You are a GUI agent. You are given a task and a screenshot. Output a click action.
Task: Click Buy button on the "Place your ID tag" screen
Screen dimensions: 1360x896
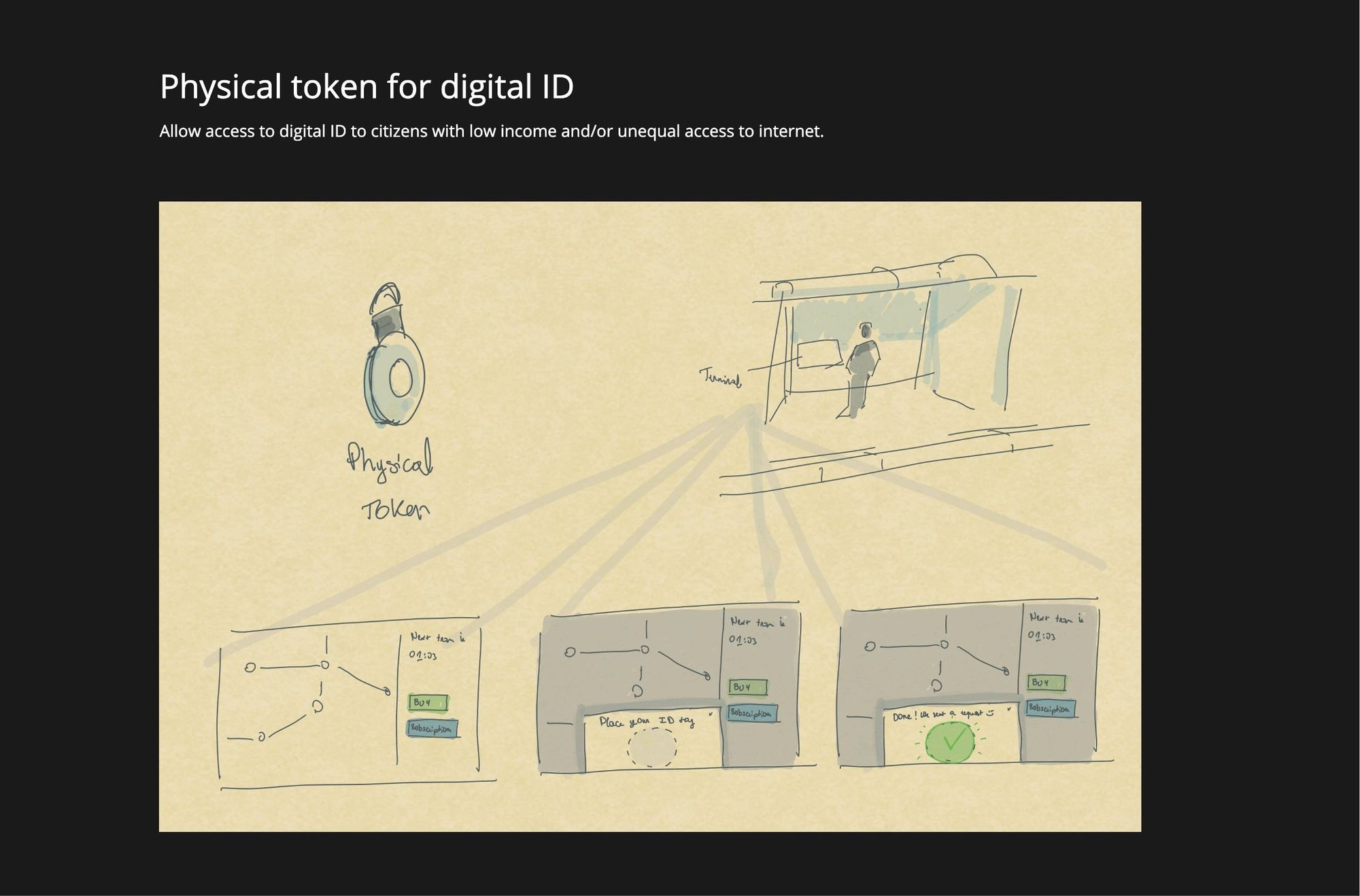pyautogui.click(x=748, y=687)
